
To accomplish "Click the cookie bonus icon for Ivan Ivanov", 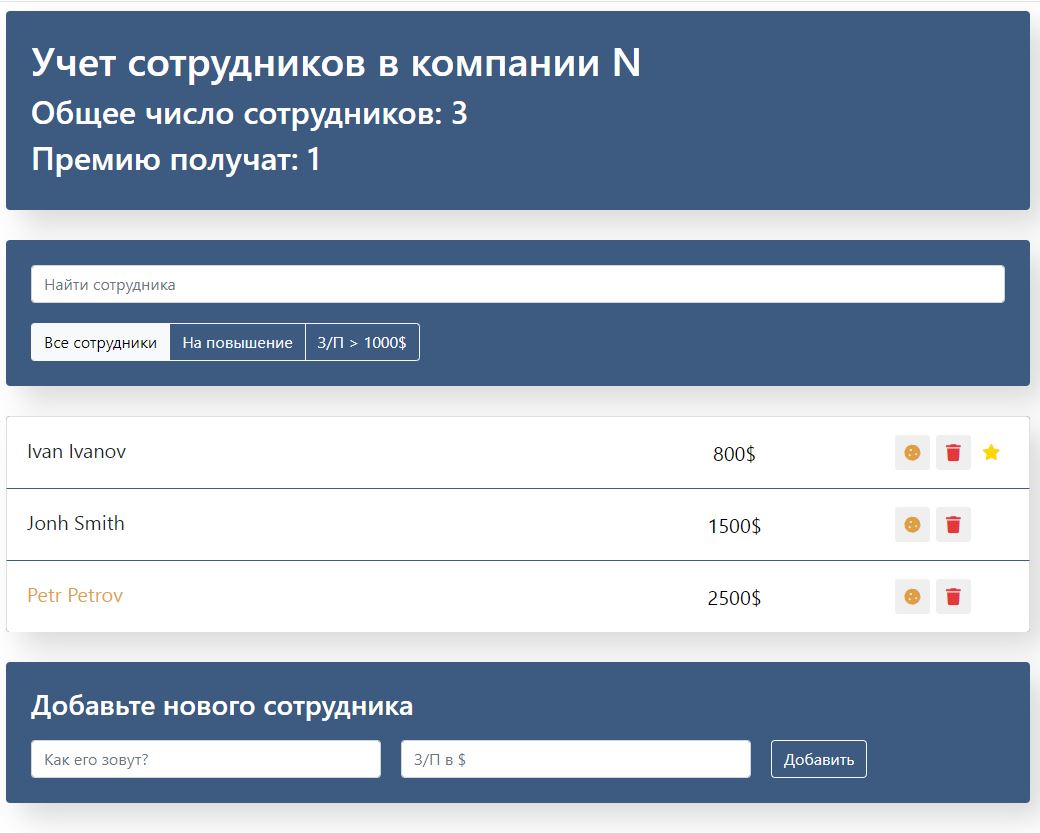I will pos(912,453).
